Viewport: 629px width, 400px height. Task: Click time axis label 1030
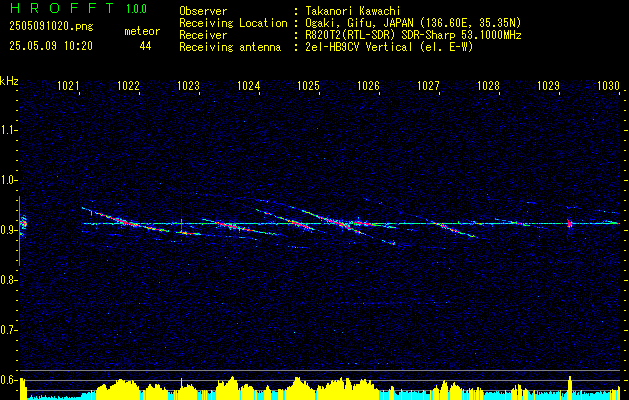(609, 86)
